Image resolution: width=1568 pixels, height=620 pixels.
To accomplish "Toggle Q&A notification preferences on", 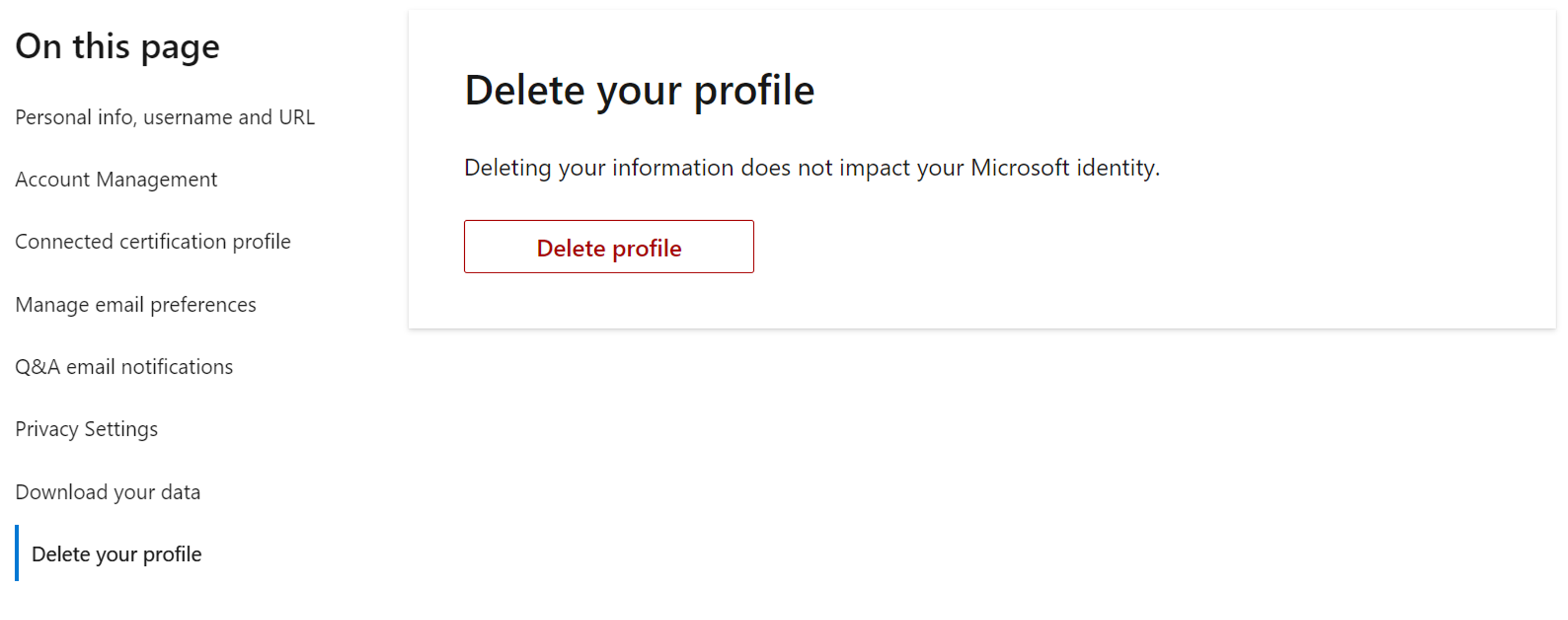I will pyautogui.click(x=124, y=366).
